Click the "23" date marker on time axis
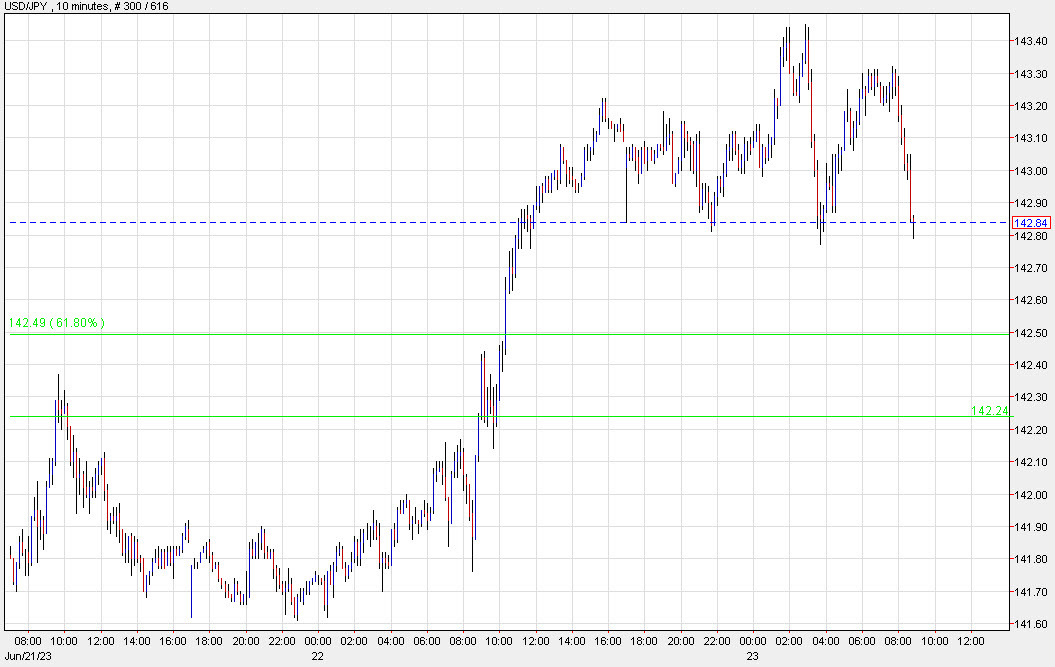 click(x=753, y=655)
